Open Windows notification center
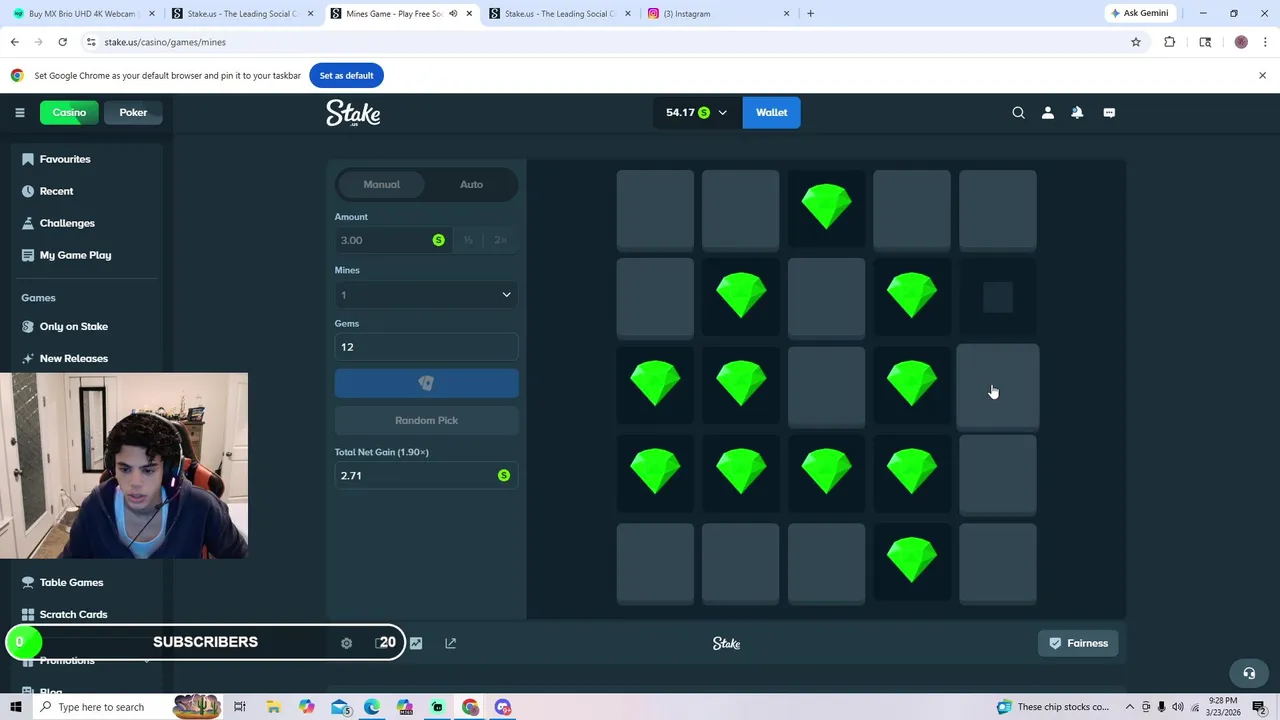The image size is (1280, 720). point(1259,707)
